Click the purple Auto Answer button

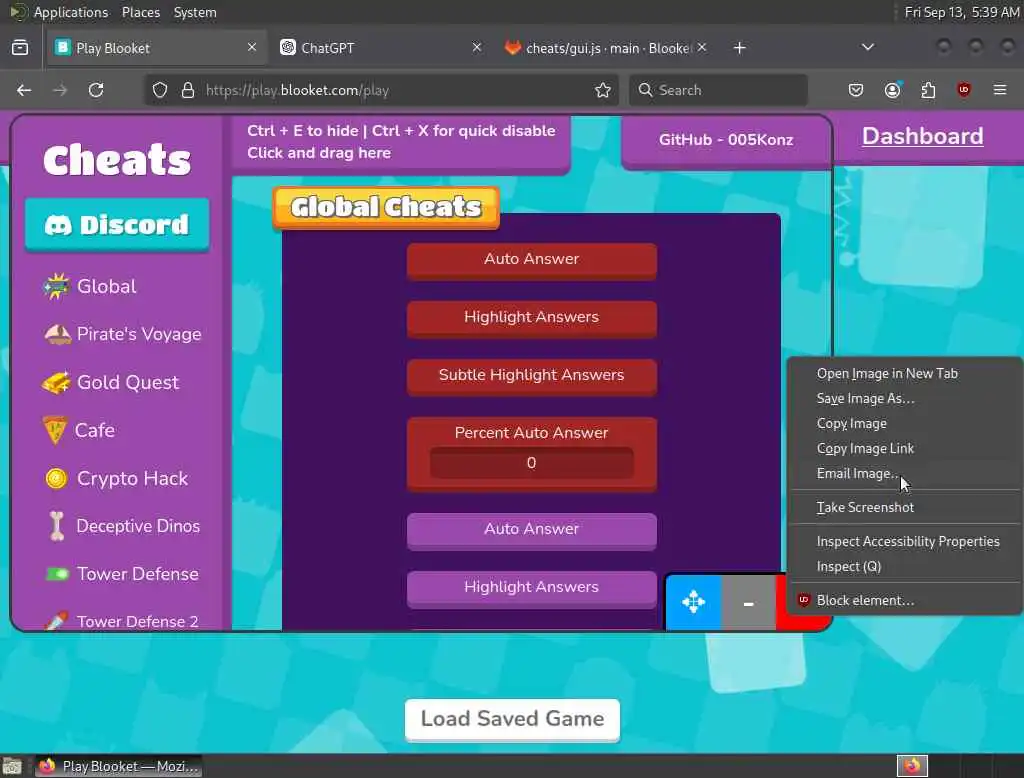(532, 530)
